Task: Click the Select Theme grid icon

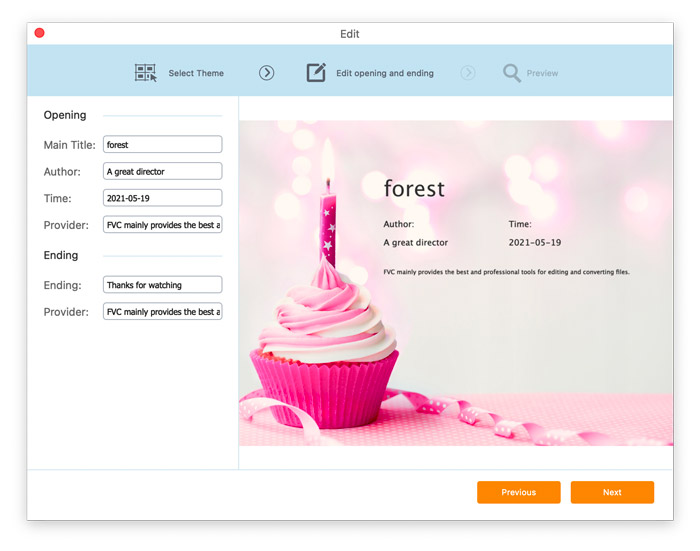Action: click(146, 73)
